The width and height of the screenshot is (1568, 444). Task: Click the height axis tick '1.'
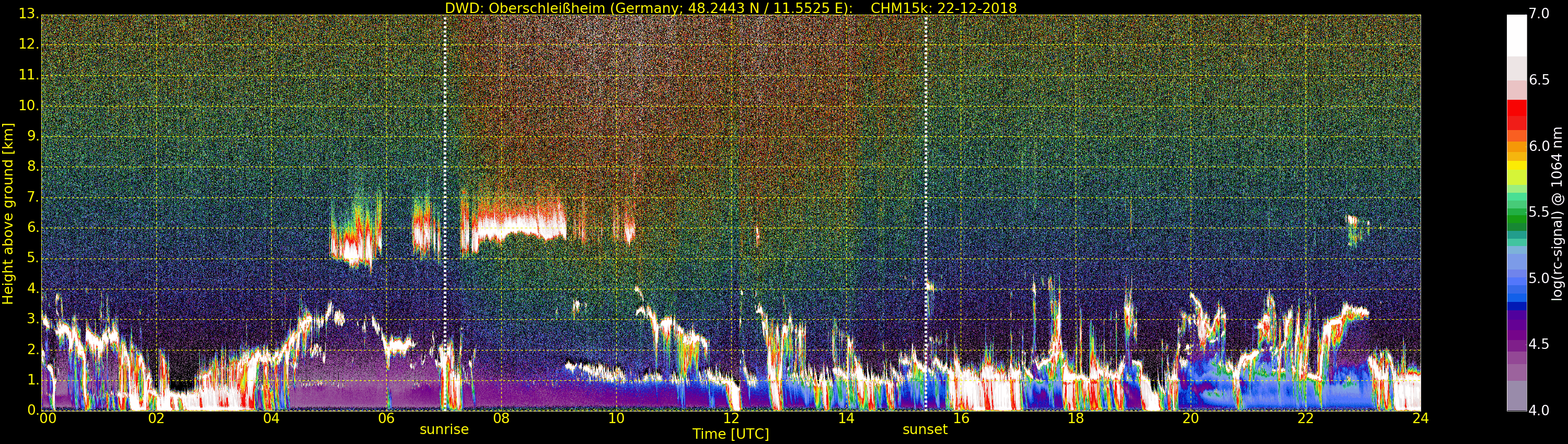point(32,380)
